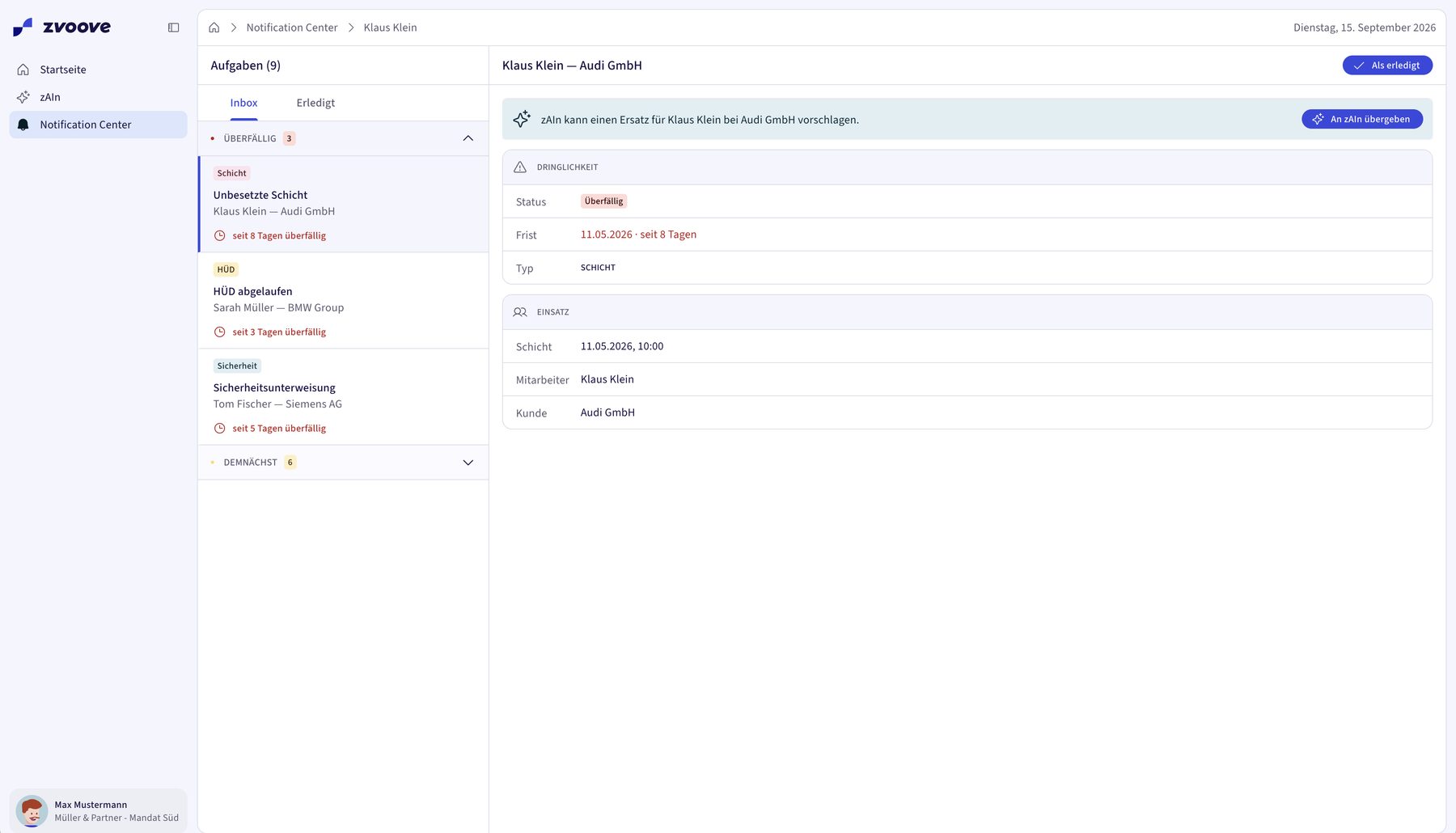
Task: Click Max Mustermann avatar picture
Action: tap(32, 810)
